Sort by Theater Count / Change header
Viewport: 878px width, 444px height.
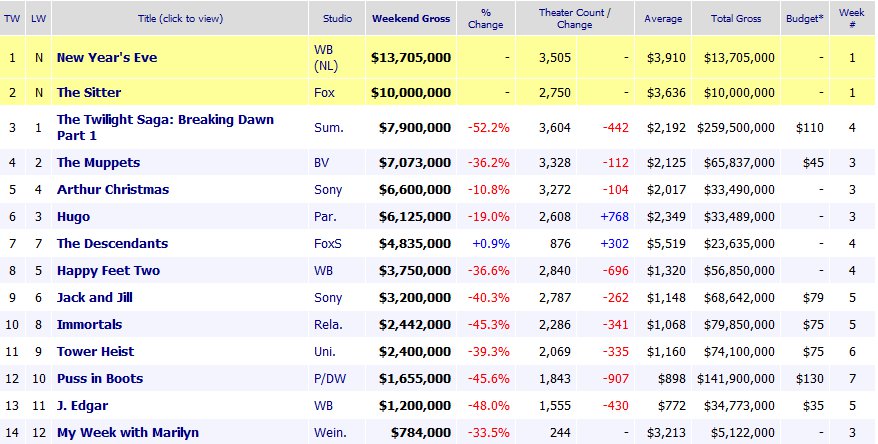click(575, 18)
